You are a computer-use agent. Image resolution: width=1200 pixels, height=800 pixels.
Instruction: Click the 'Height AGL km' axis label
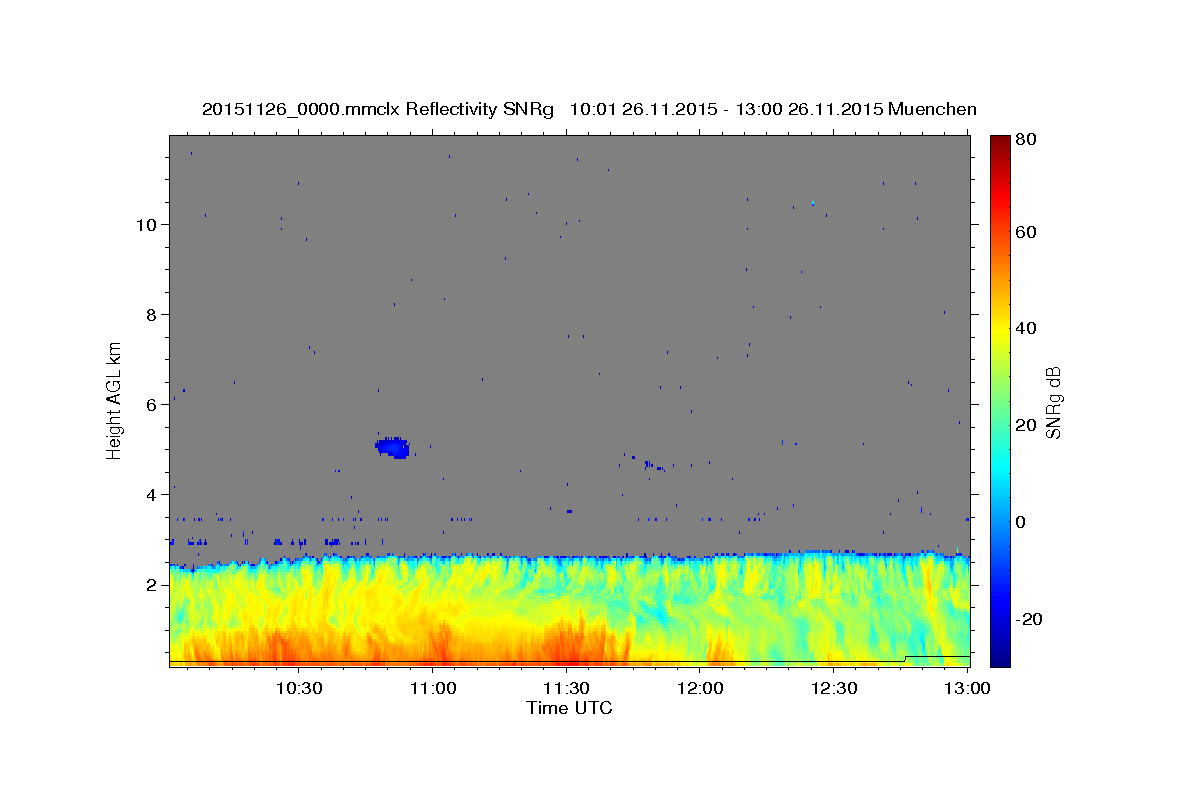point(114,400)
